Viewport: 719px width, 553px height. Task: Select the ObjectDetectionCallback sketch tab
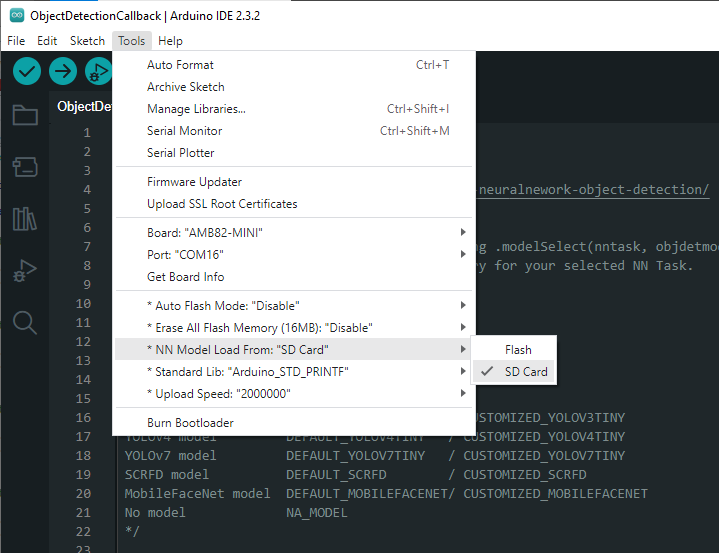[84, 106]
